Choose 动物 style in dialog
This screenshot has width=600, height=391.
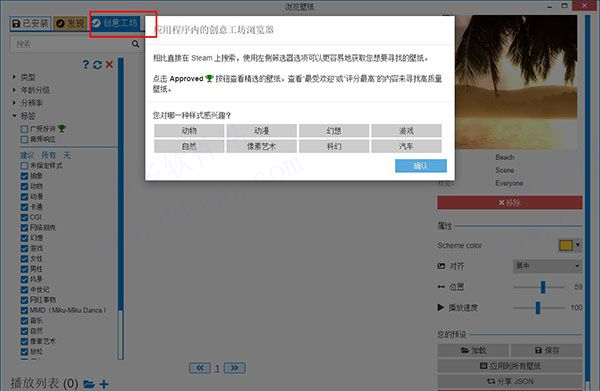[x=189, y=131]
